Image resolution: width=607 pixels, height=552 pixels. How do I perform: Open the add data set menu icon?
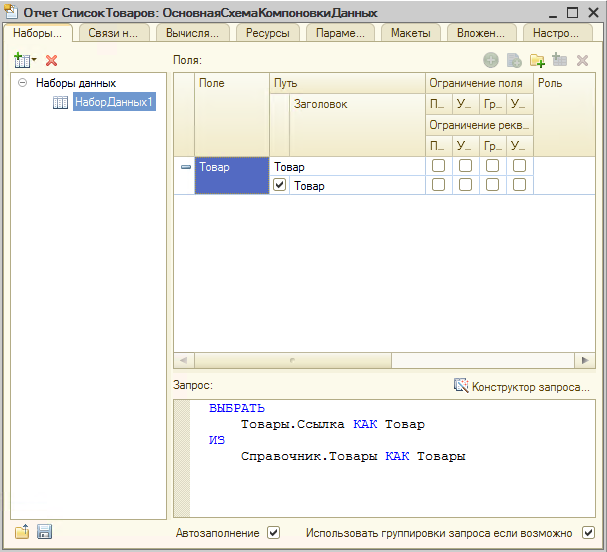point(24,61)
